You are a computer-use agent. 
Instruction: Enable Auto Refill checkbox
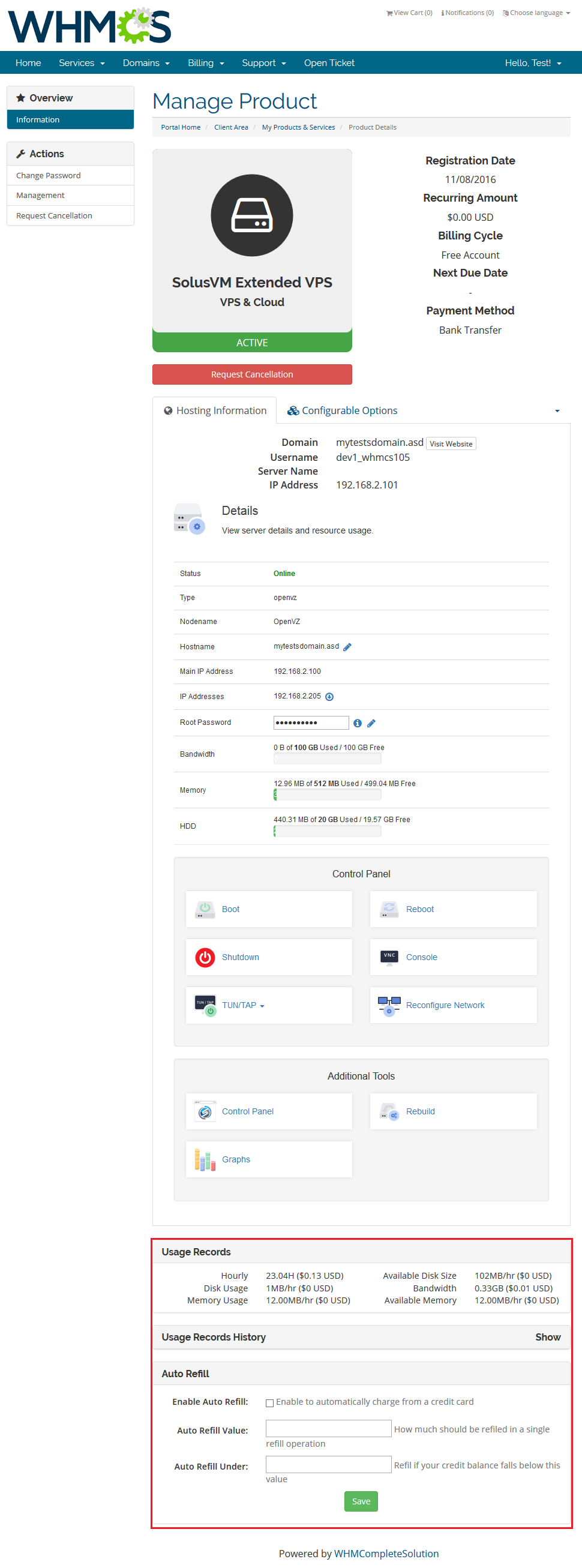tap(269, 1403)
